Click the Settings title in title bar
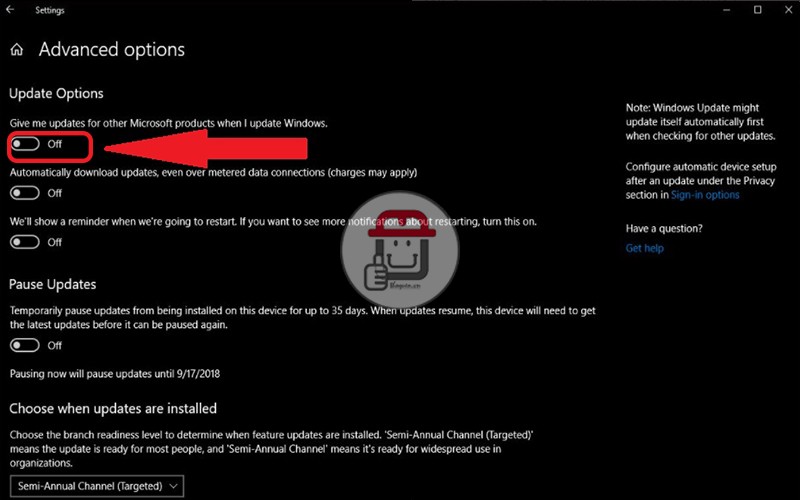The image size is (800, 500). (x=49, y=10)
